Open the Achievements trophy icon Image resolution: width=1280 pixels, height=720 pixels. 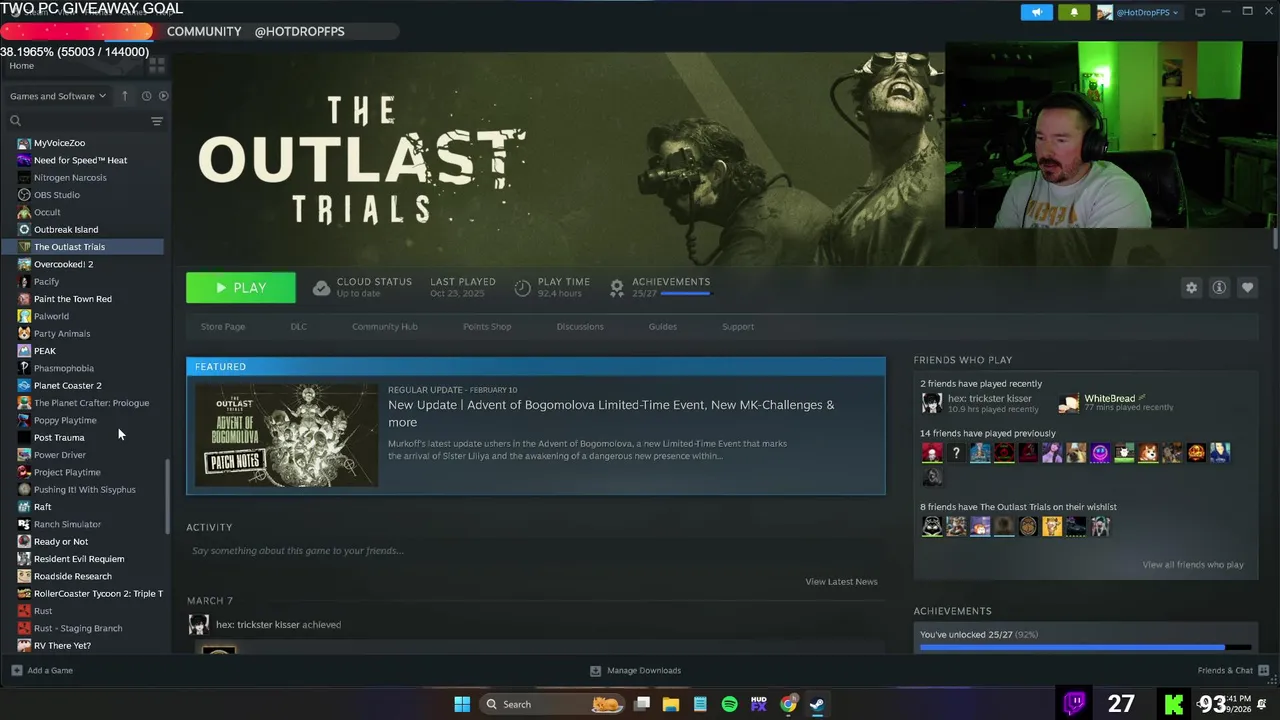pyautogui.click(x=617, y=288)
